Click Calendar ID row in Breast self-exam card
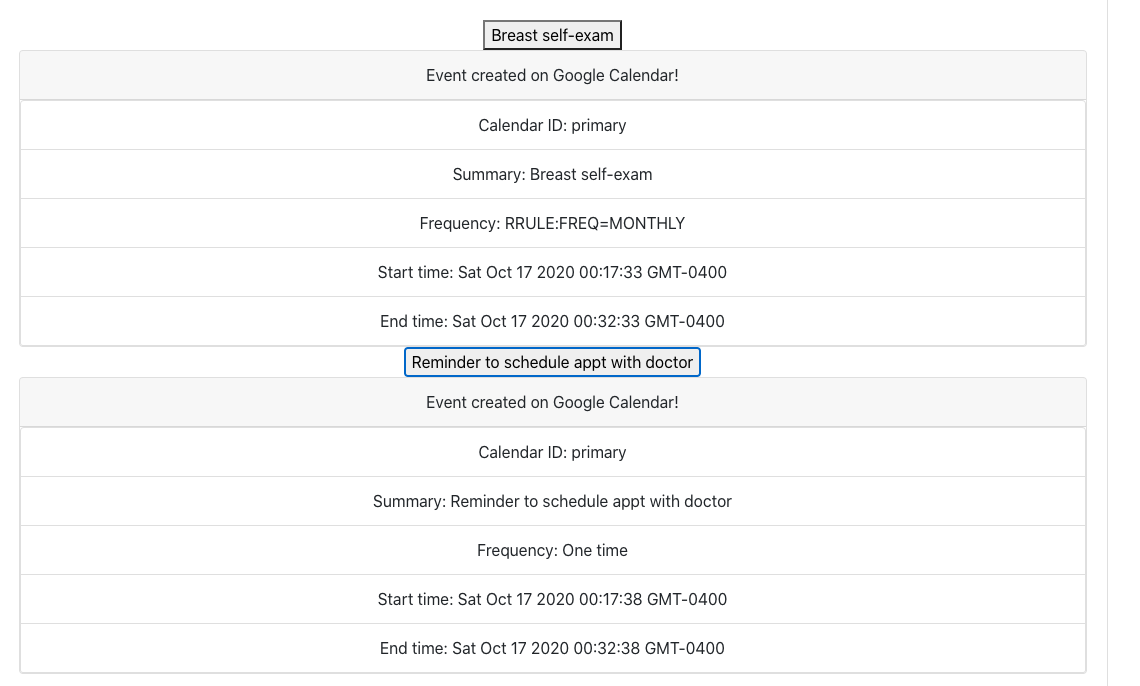The width and height of the screenshot is (1140, 686). (x=552, y=125)
